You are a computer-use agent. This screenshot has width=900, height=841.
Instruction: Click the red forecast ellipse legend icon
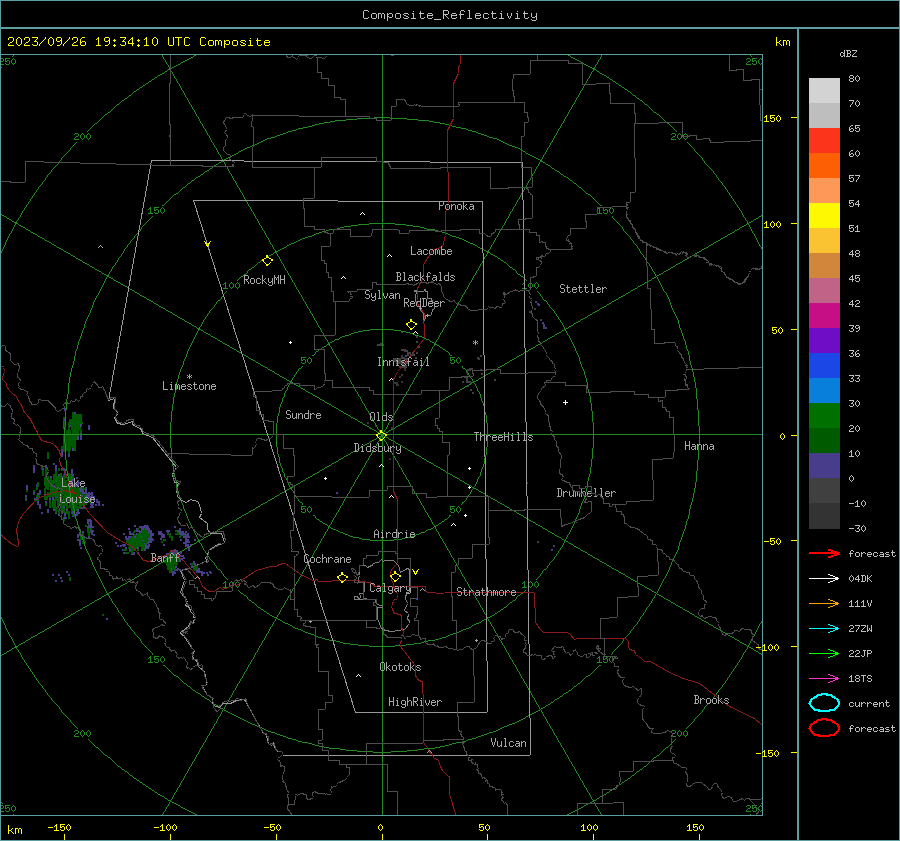pyautogui.click(x=824, y=728)
